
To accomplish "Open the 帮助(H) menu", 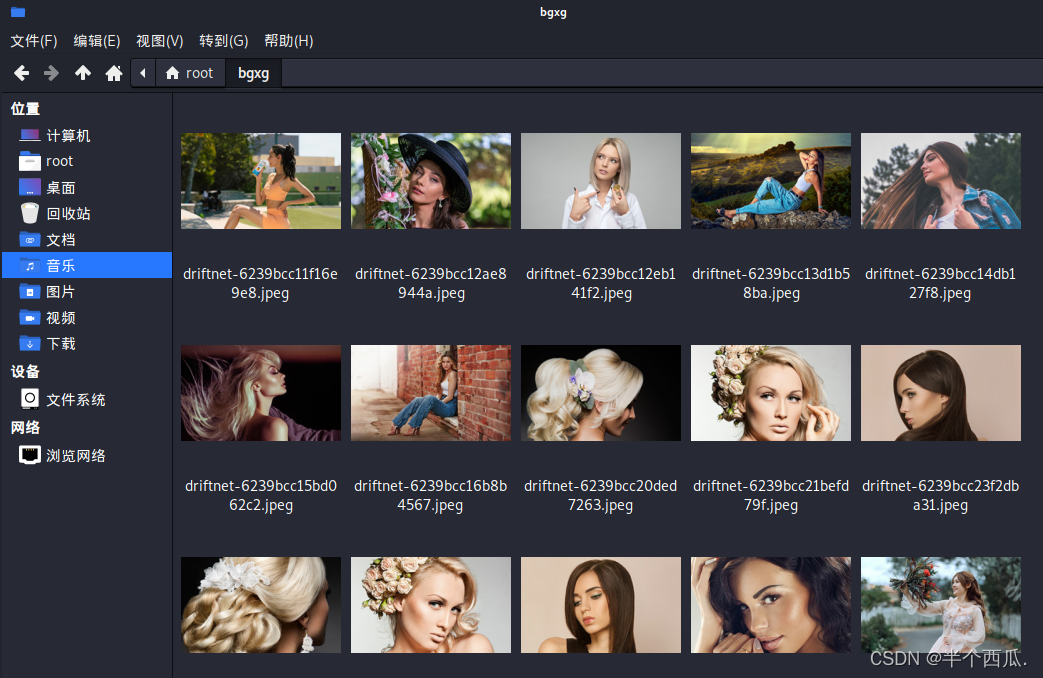I will pos(289,41).
